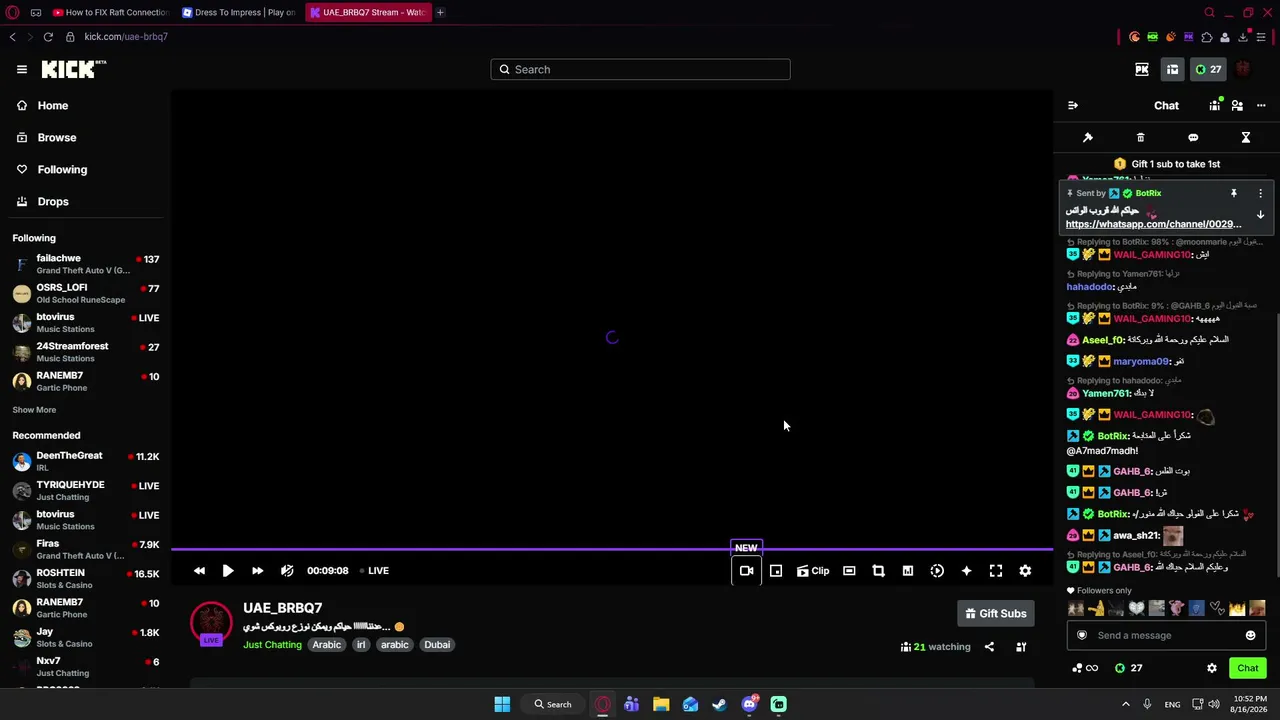The width and height of the screenshot is (1280, 720).
Task: Open failachwe channel in Following list
Action: (x=86, y=264)
